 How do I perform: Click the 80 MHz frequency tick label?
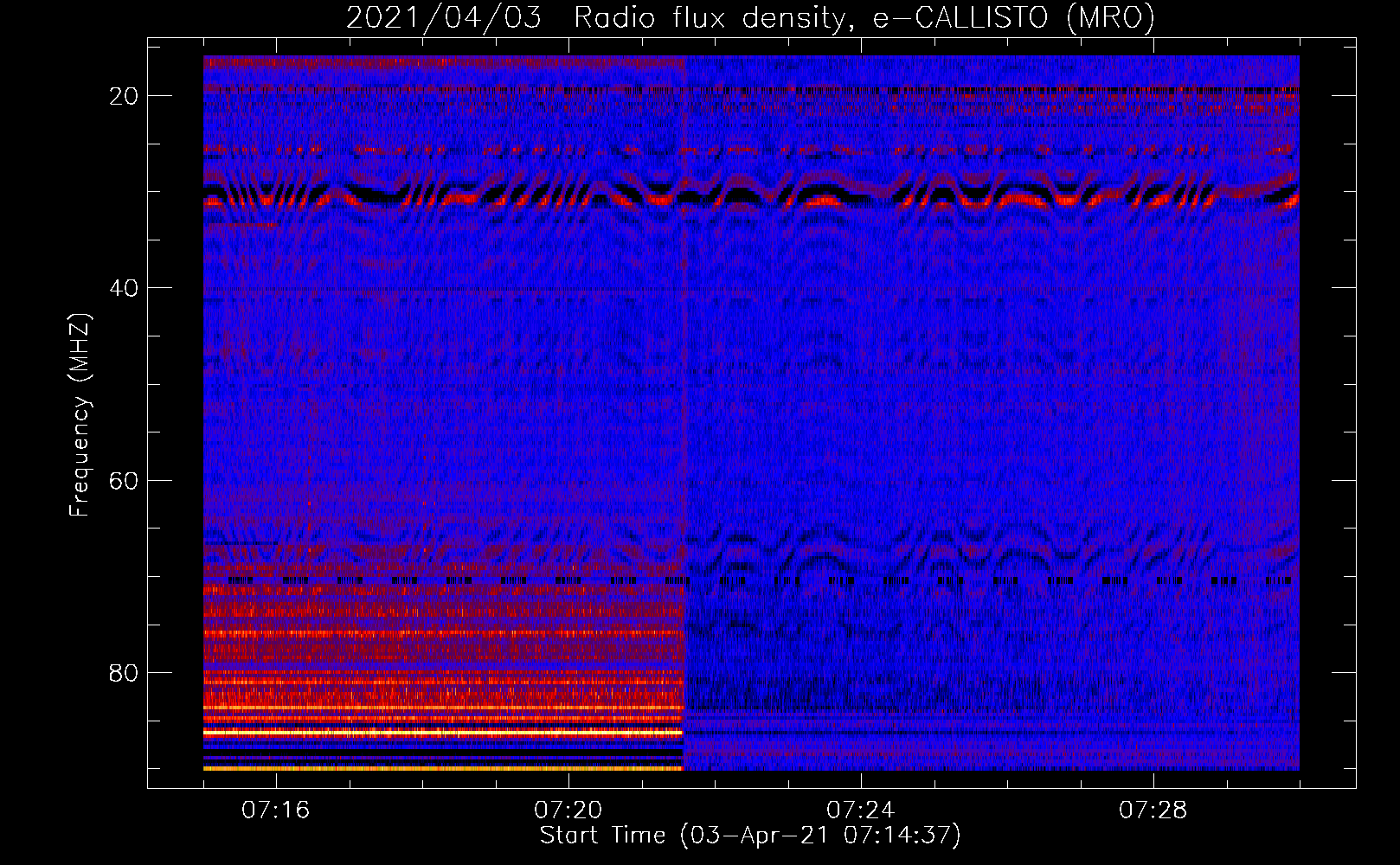pos(125,673)
